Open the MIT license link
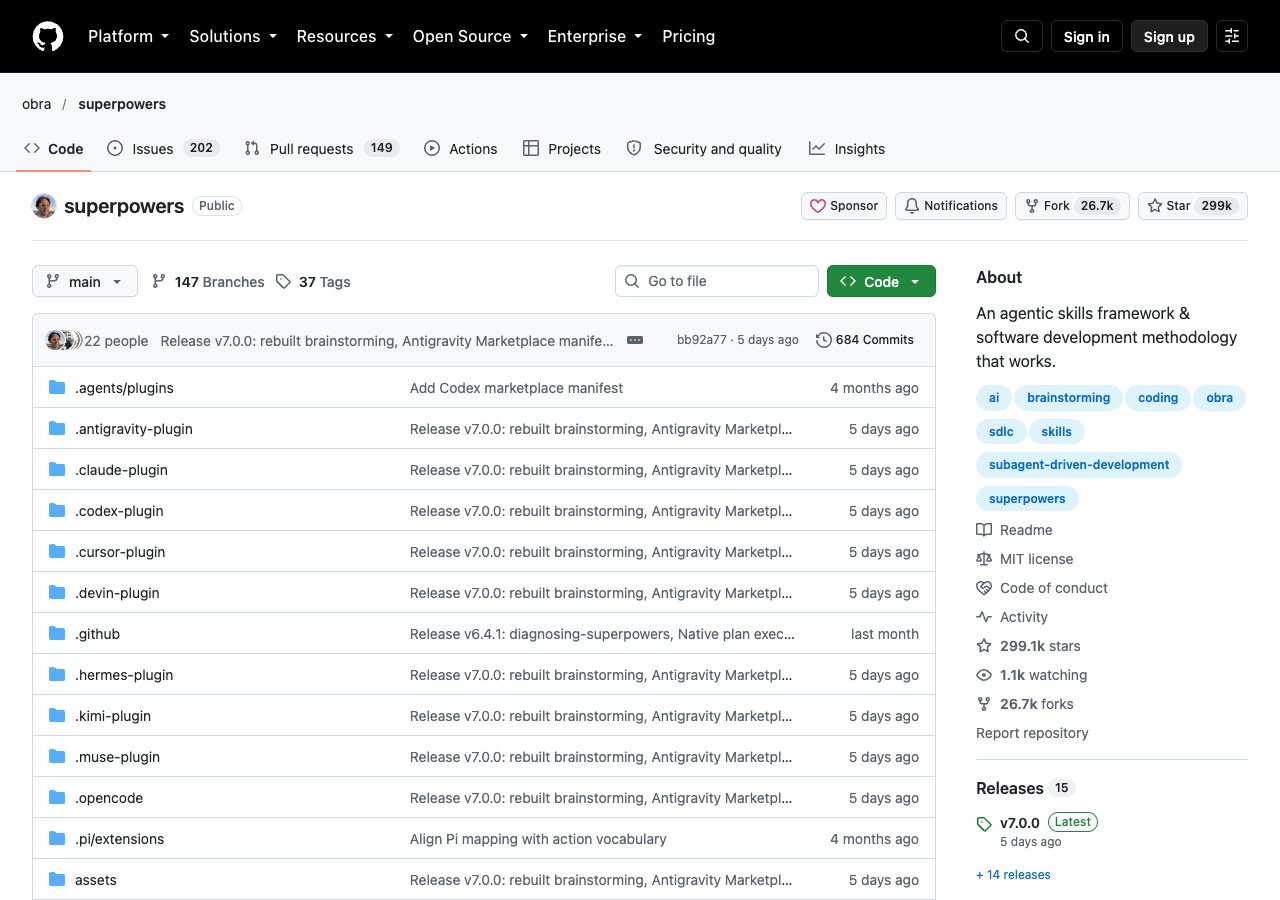Viewport: 1280px width, 900px height. (x=1025, y=559)
